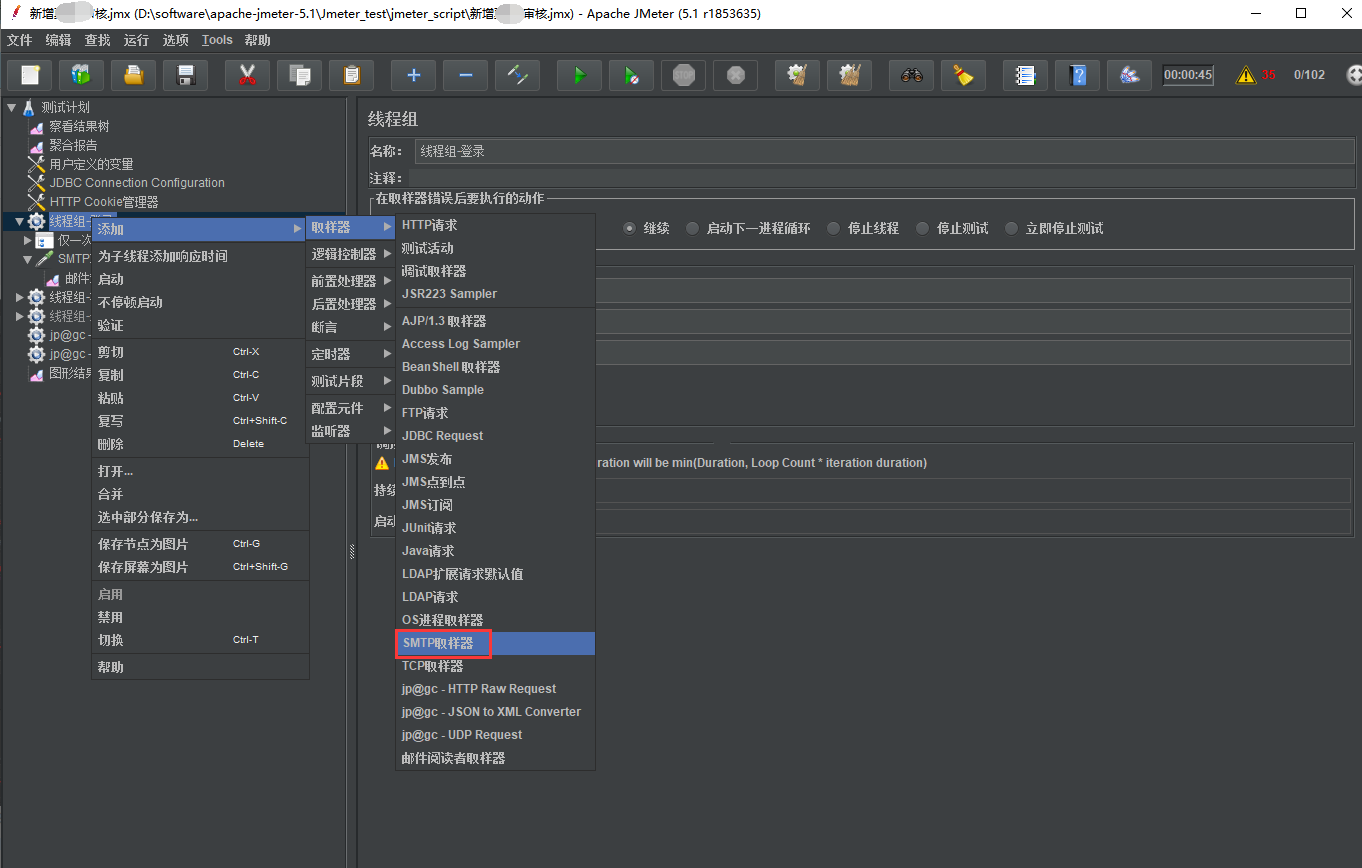Open the search dialog with the binoculars icon
The height and width of the screenshot is (868, 1362).
click(x=911, y=75)
